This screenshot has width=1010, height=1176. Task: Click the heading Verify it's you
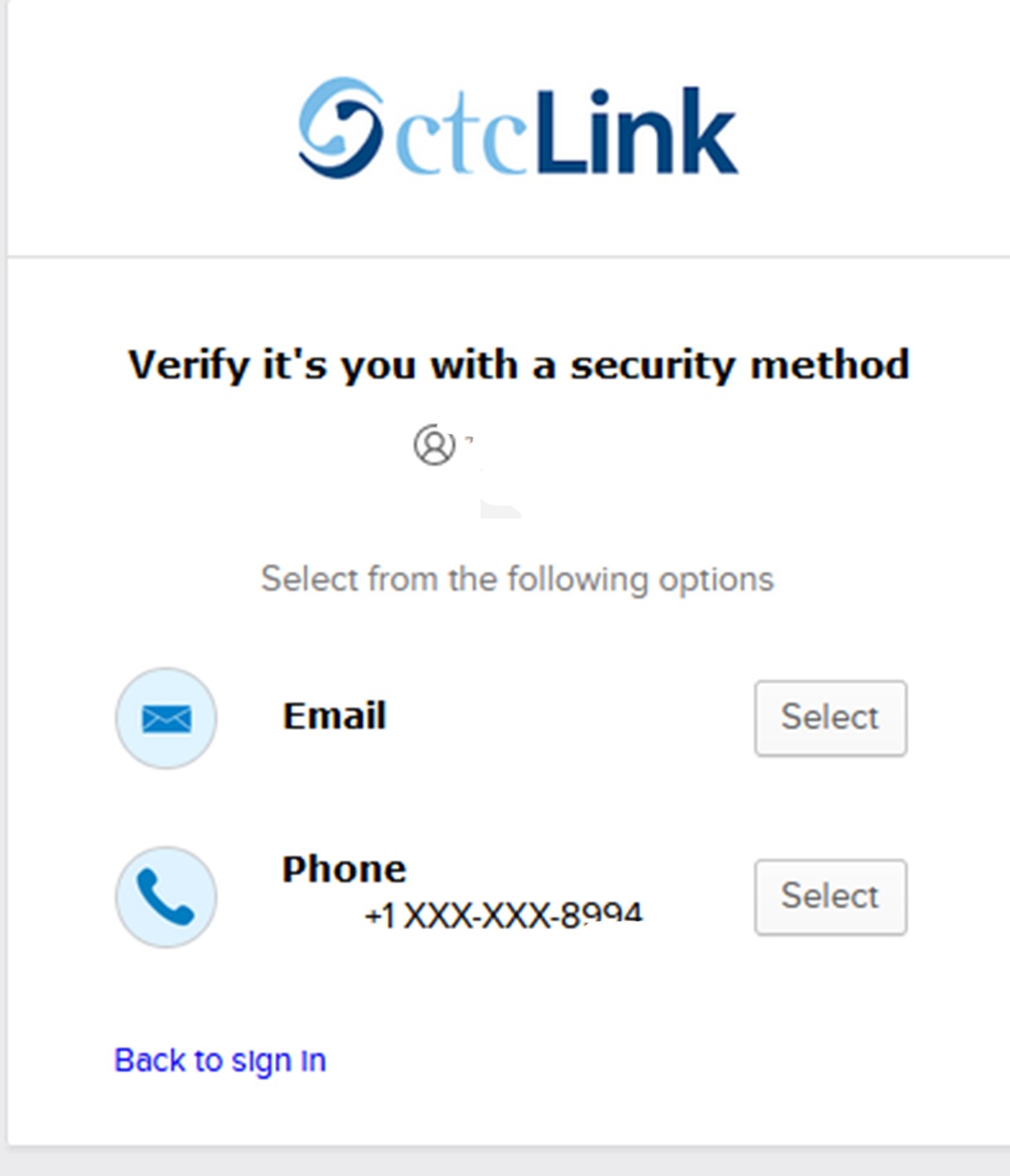coord(518,363)
